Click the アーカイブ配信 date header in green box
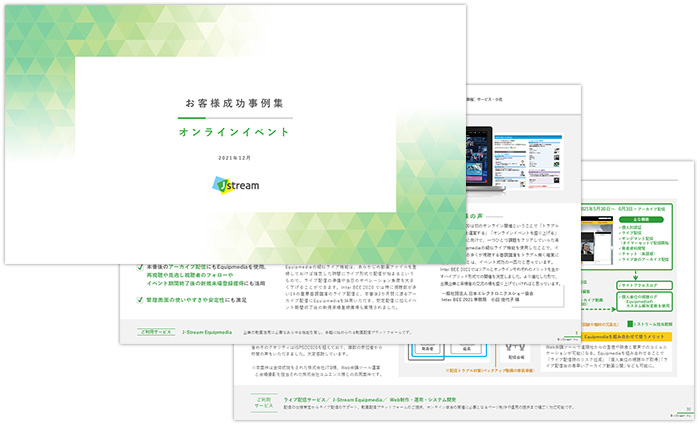This screenshot has width=700, height=426. [x=623, y=209]
